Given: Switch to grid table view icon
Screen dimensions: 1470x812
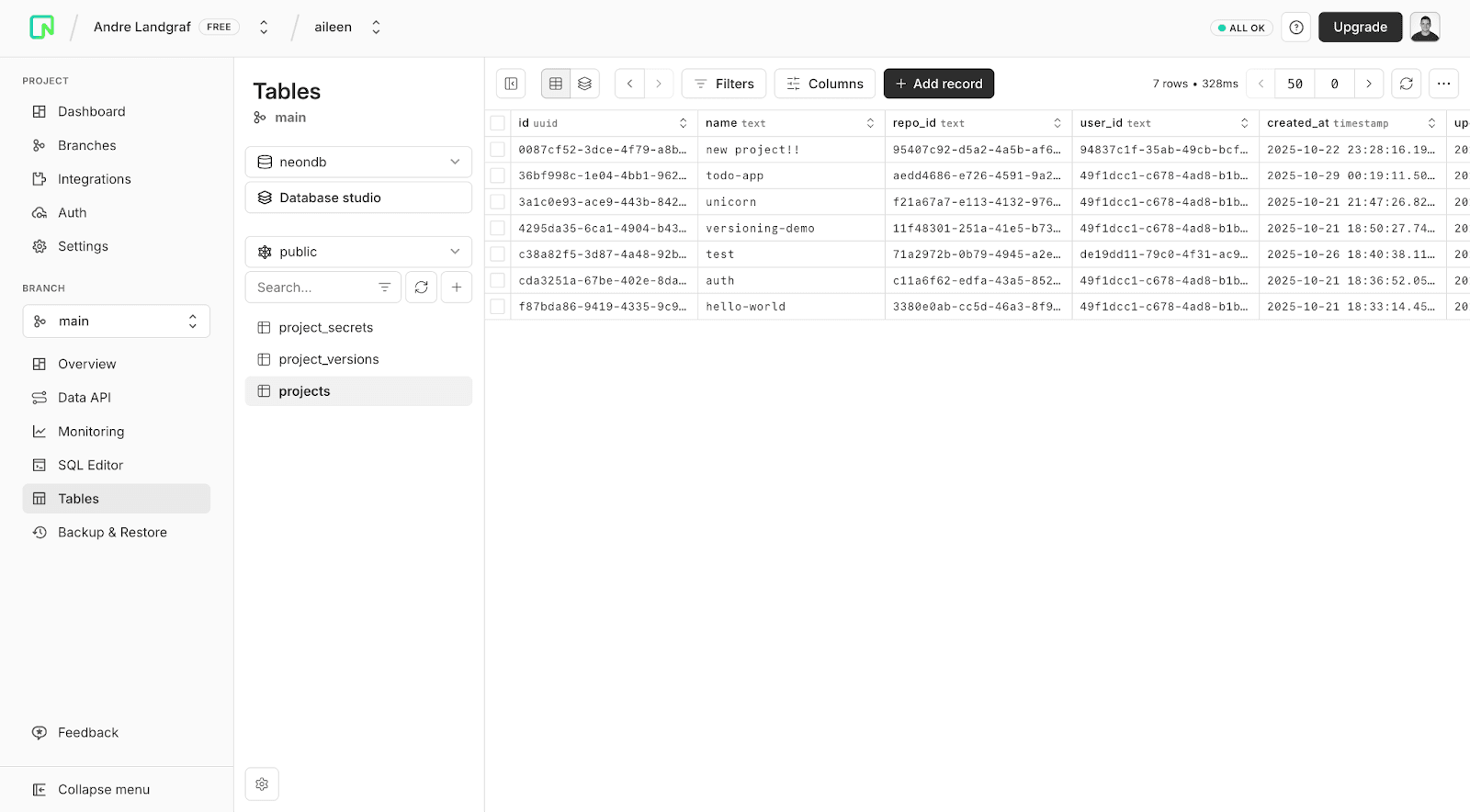Looking at the screenshot, I should point(556,84).
